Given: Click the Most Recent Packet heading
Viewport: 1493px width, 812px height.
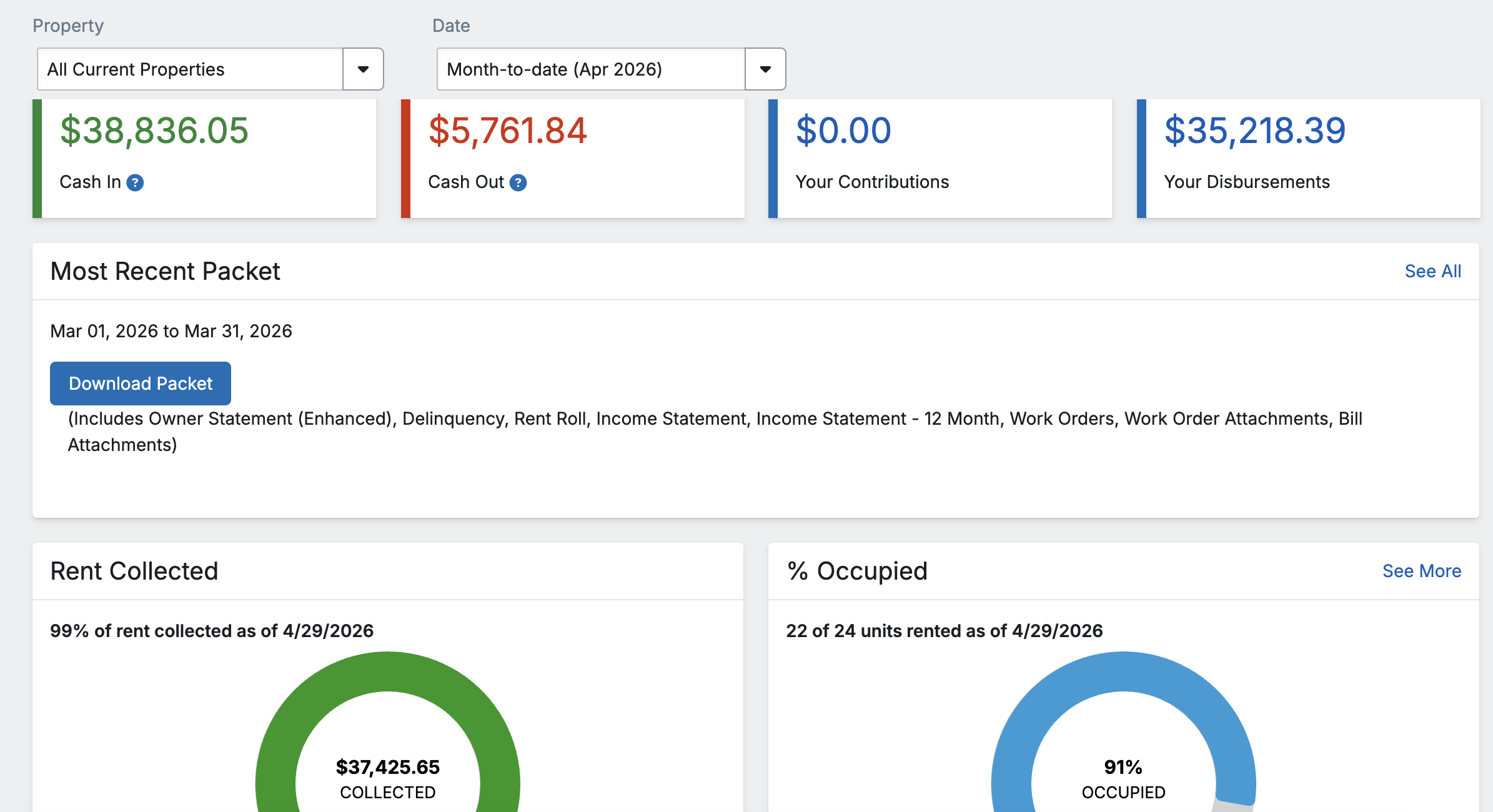Looking at the screenshot, I should click(x=165, y=271).
